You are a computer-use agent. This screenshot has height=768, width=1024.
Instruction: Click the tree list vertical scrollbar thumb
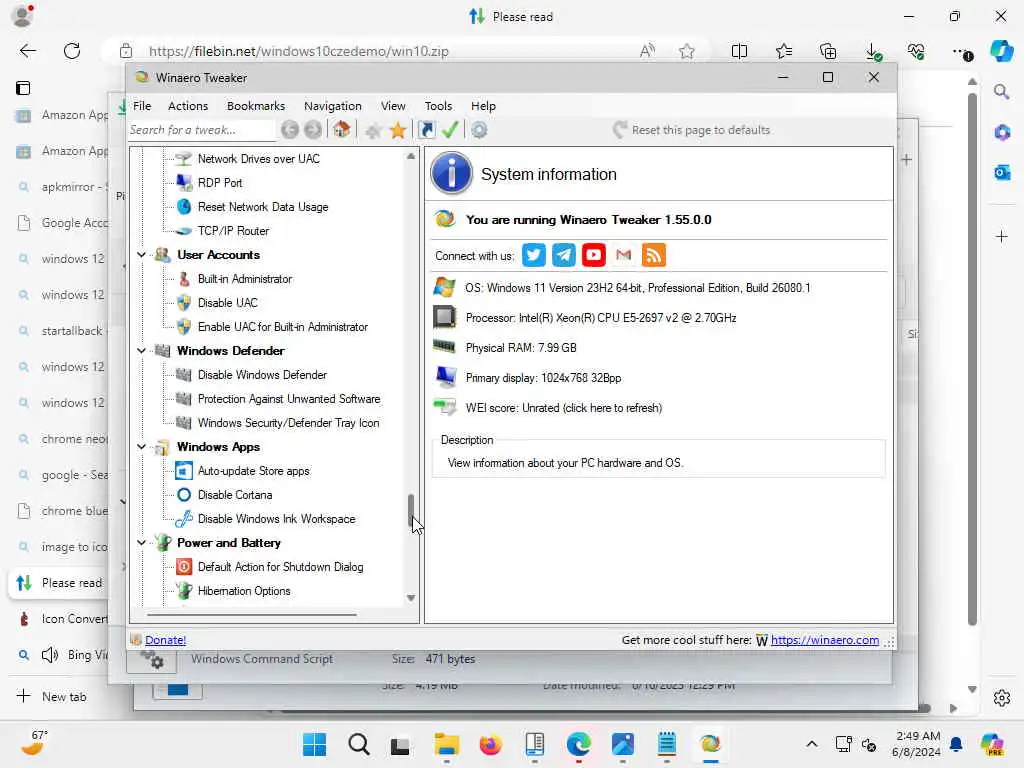coord(411,510)
